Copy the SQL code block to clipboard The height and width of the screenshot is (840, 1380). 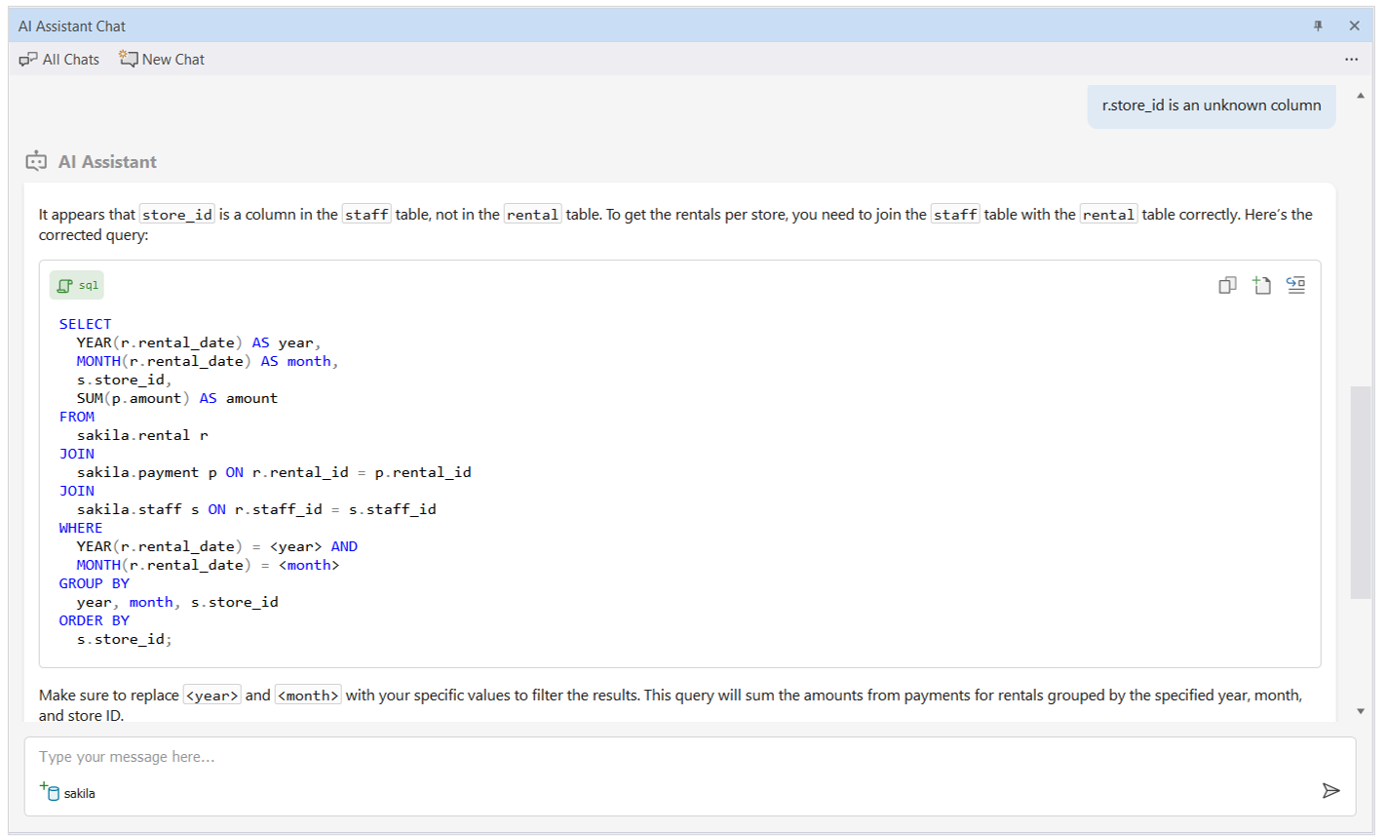(1228, 286)
